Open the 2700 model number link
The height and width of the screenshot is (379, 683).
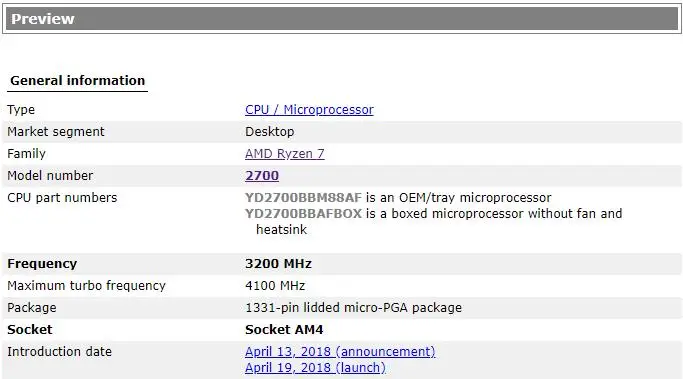[262, 176]
